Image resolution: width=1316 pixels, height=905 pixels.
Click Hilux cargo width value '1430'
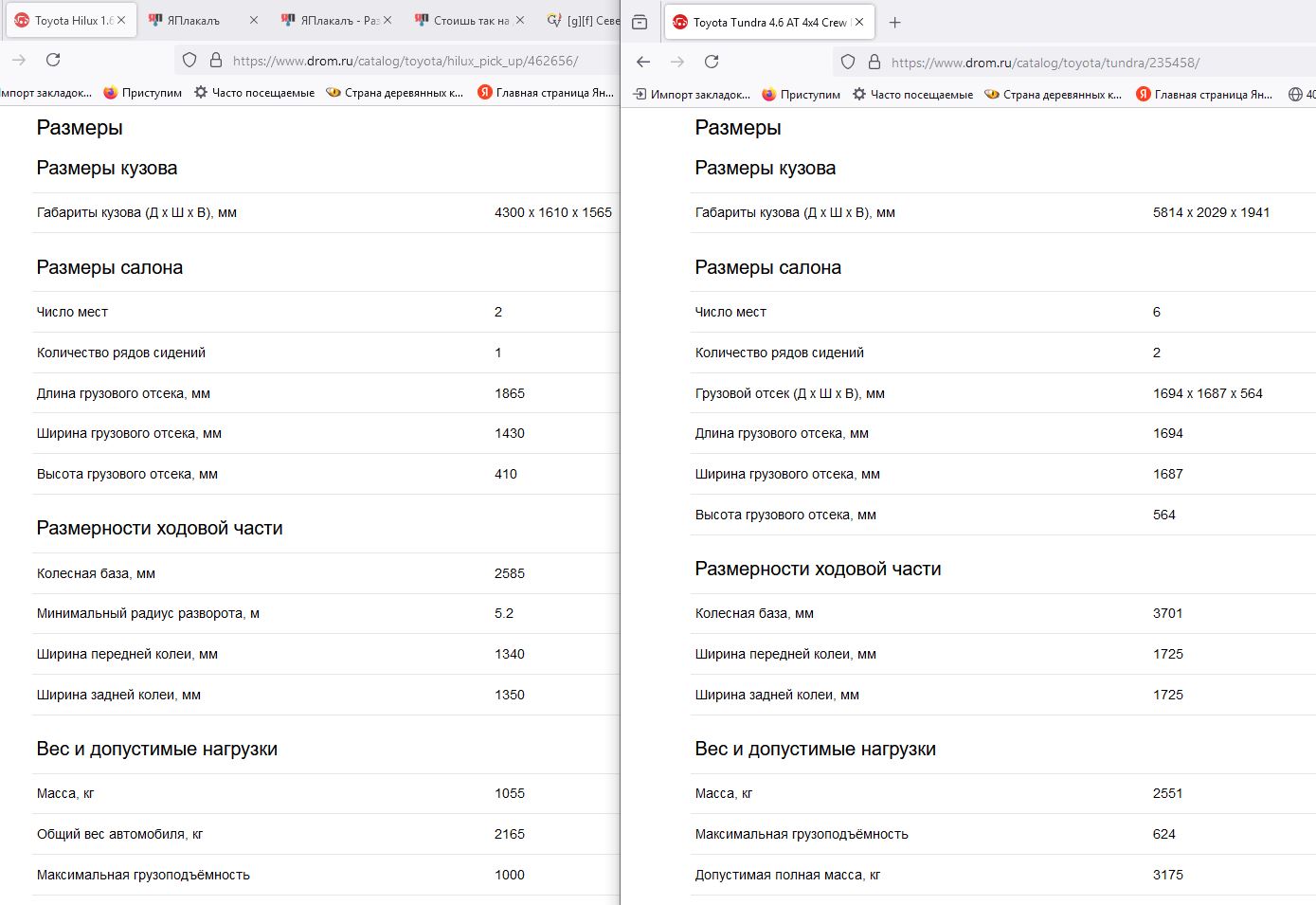click(510, 433)
